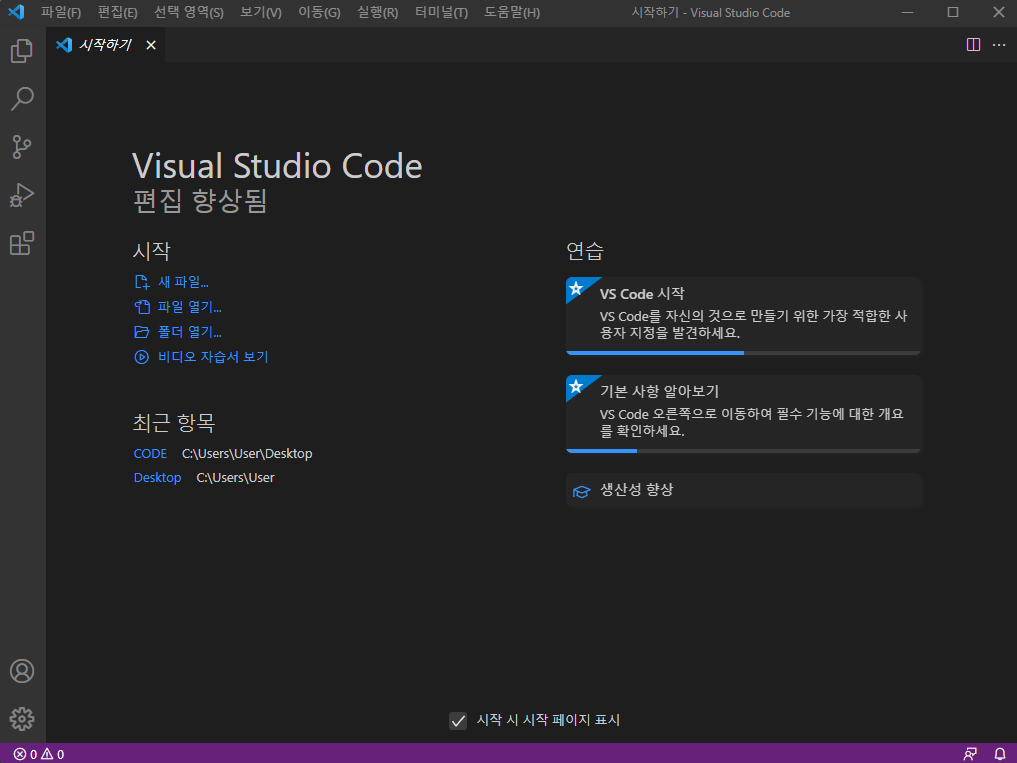Open the editor More Actions ellipsis
The width and height of the screenshot is (1017, 763).
pos(999,45)
